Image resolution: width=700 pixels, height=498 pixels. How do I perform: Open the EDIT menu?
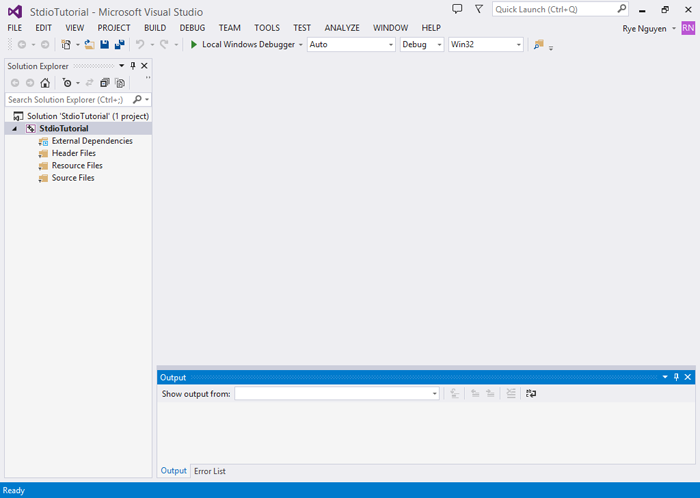[x=43, y=28]
